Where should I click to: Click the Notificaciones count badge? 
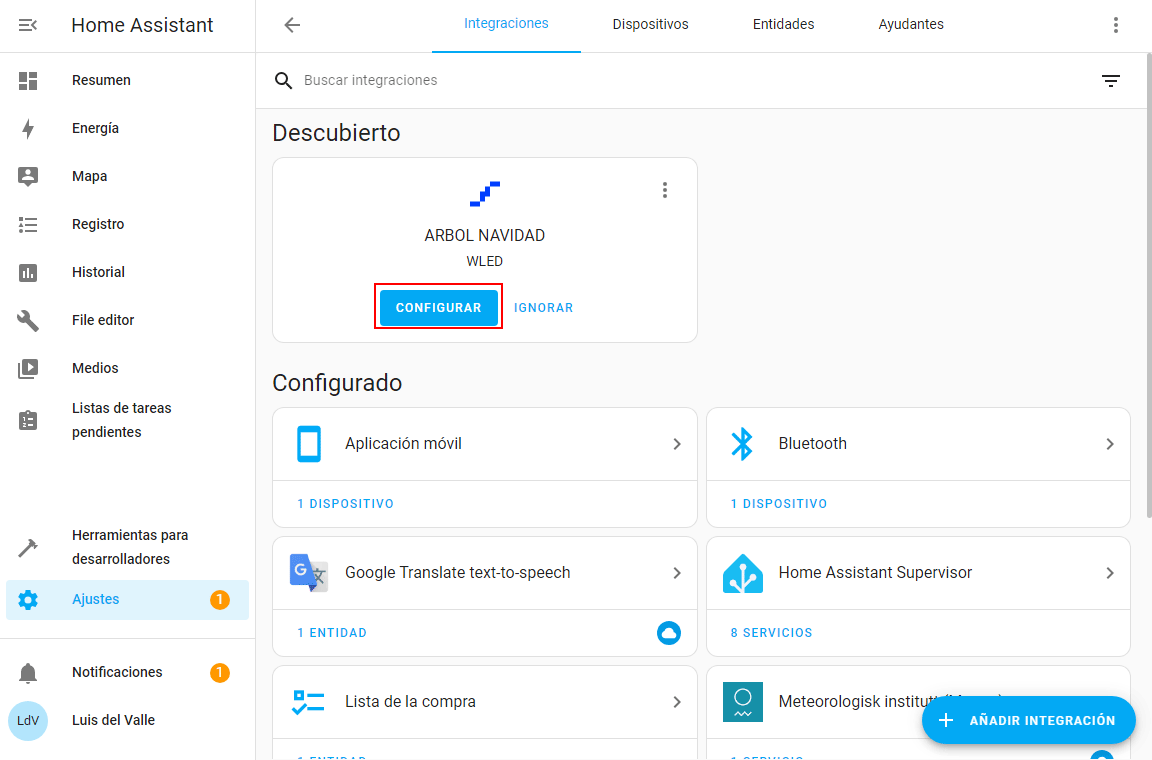click(220, 673)
